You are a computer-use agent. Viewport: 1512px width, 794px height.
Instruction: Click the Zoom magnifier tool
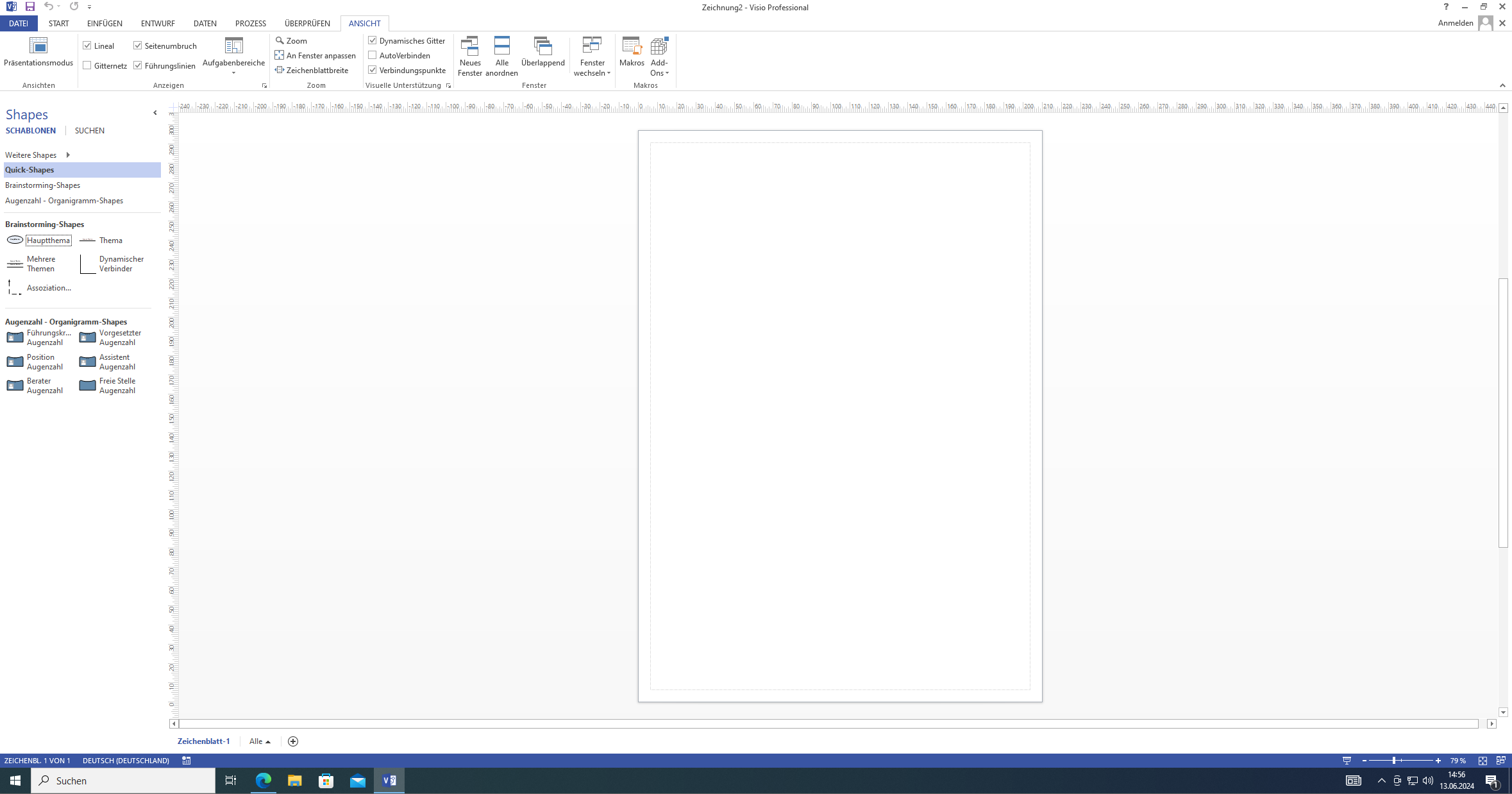(x=291, y=40)
